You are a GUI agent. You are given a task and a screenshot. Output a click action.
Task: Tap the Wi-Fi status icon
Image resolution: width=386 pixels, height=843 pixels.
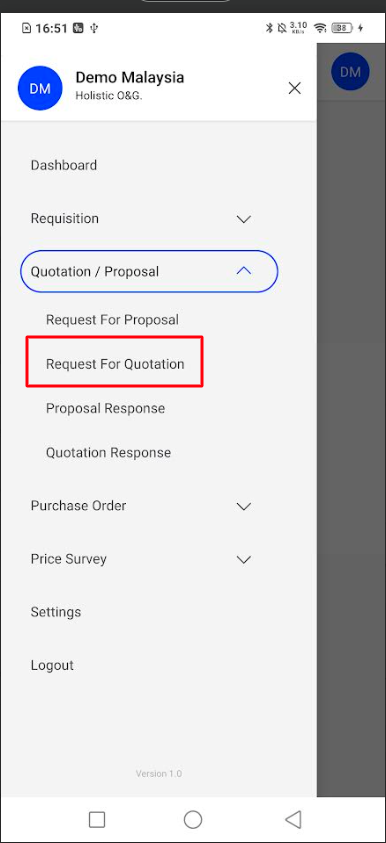pos(321,28)
